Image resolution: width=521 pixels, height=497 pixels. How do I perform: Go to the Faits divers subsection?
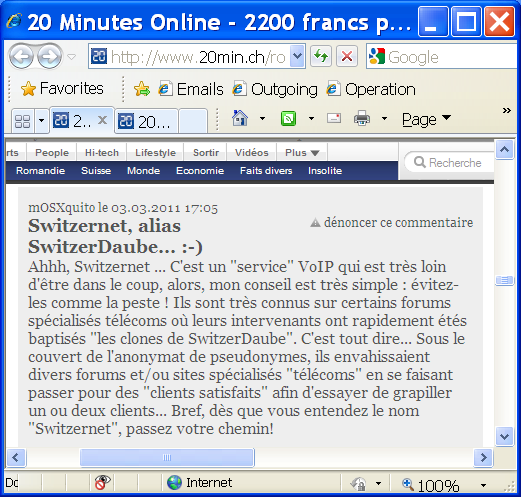[x=266, y=171]
